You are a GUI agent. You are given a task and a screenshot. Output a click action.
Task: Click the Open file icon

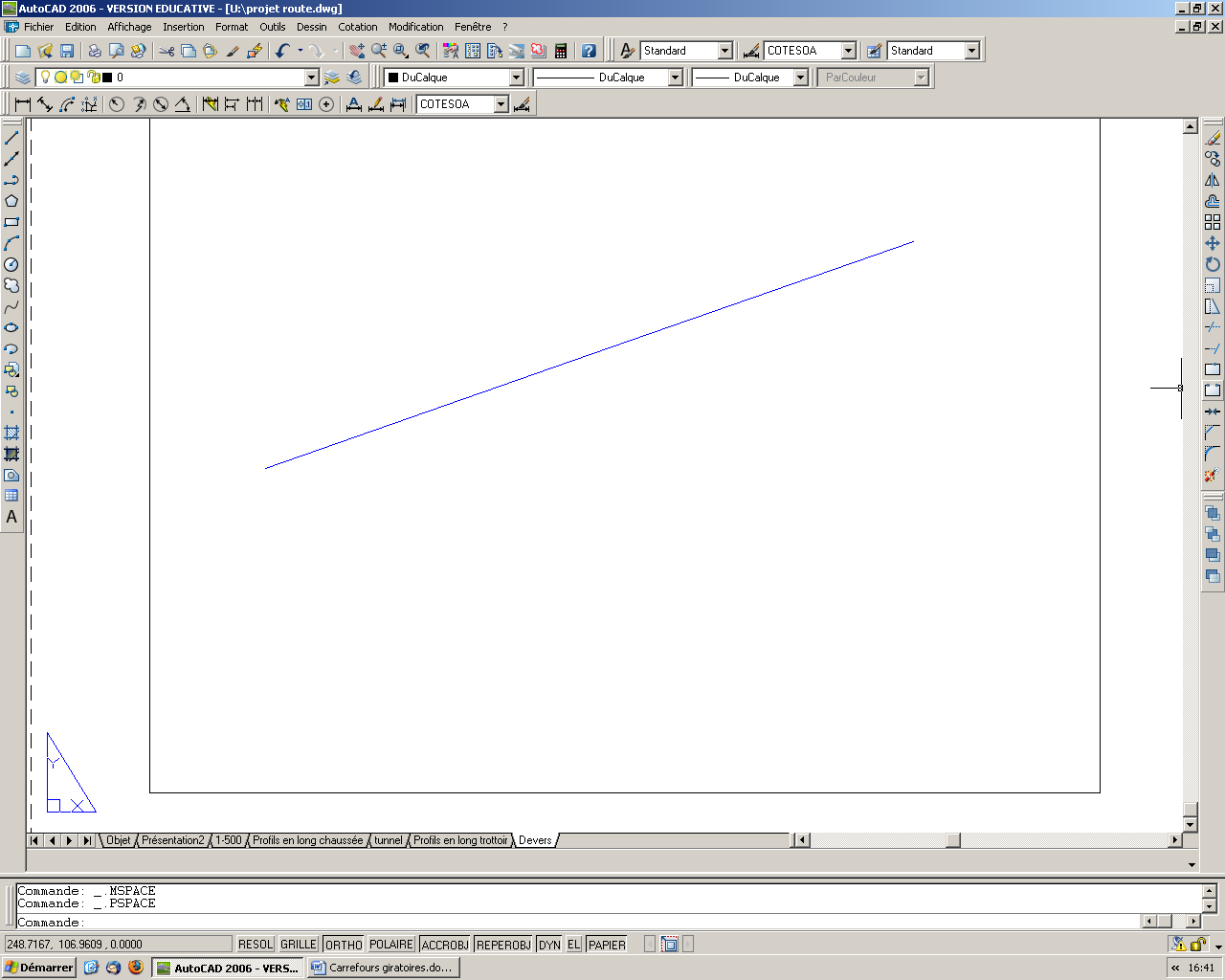point(45,51)
